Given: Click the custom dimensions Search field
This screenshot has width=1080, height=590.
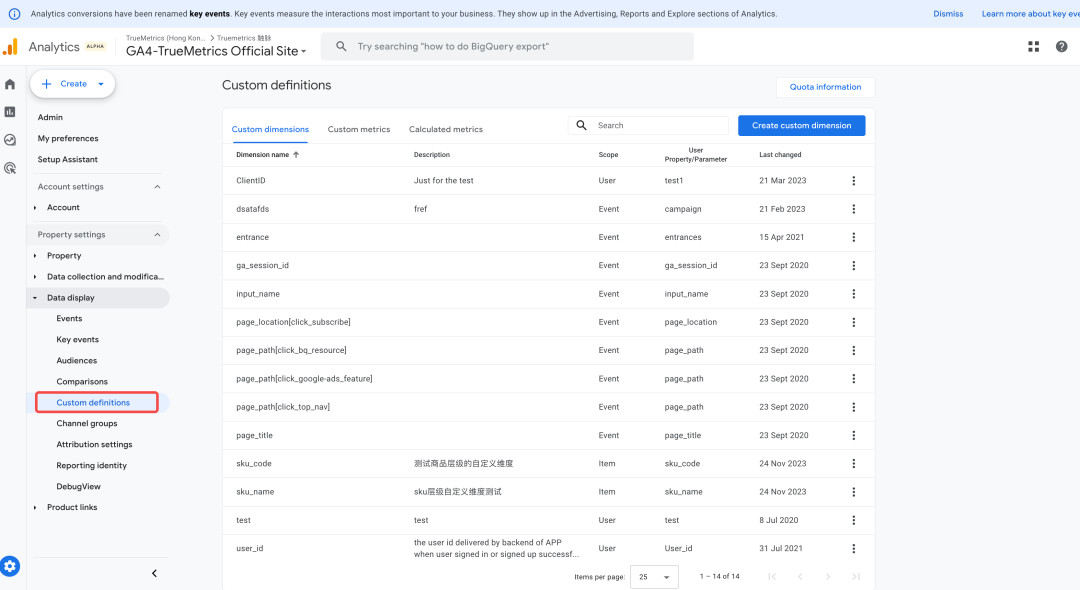Looking at the screenshot, I should (648, 125).
